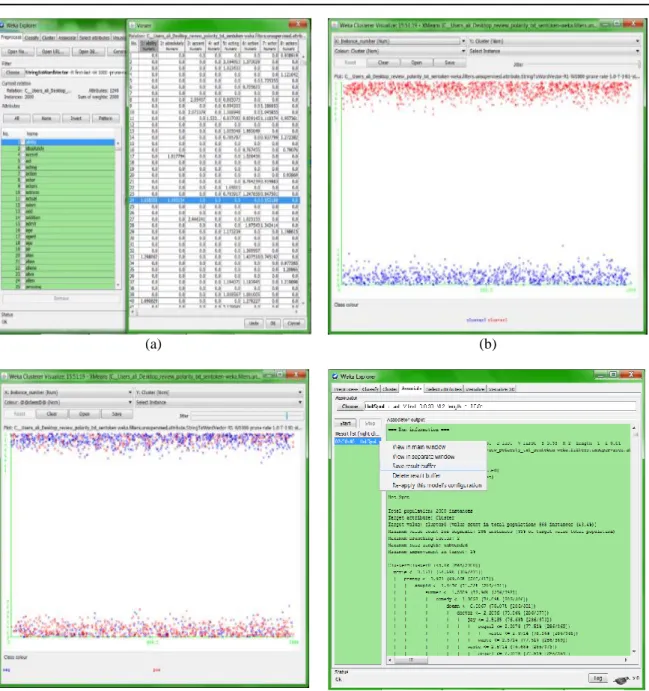This screenshot has height=691, width=649.
Task: Click Clear button in panel (b) visualizer
Action: point(383,63)
